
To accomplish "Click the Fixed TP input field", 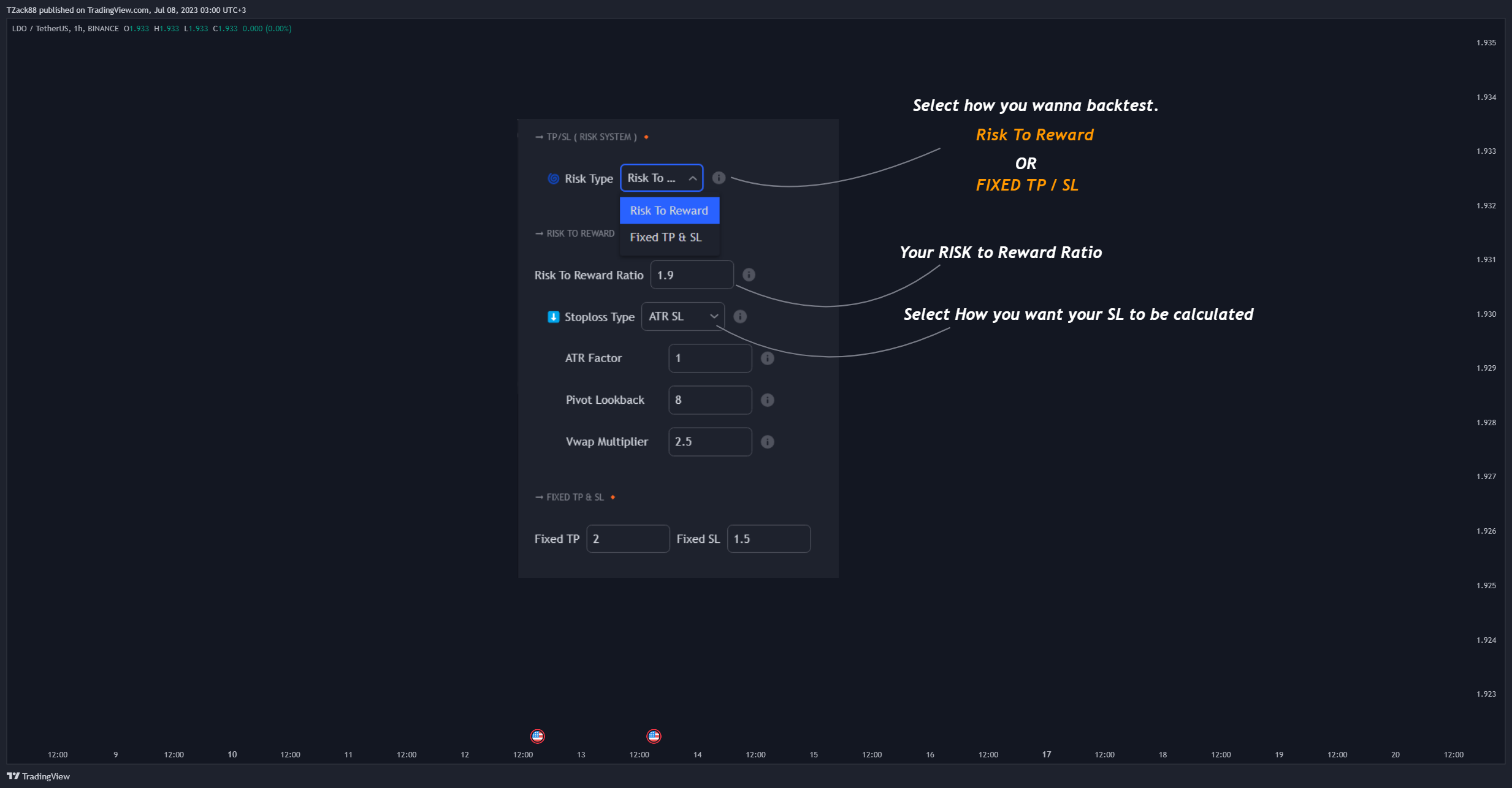I will 628,539.
